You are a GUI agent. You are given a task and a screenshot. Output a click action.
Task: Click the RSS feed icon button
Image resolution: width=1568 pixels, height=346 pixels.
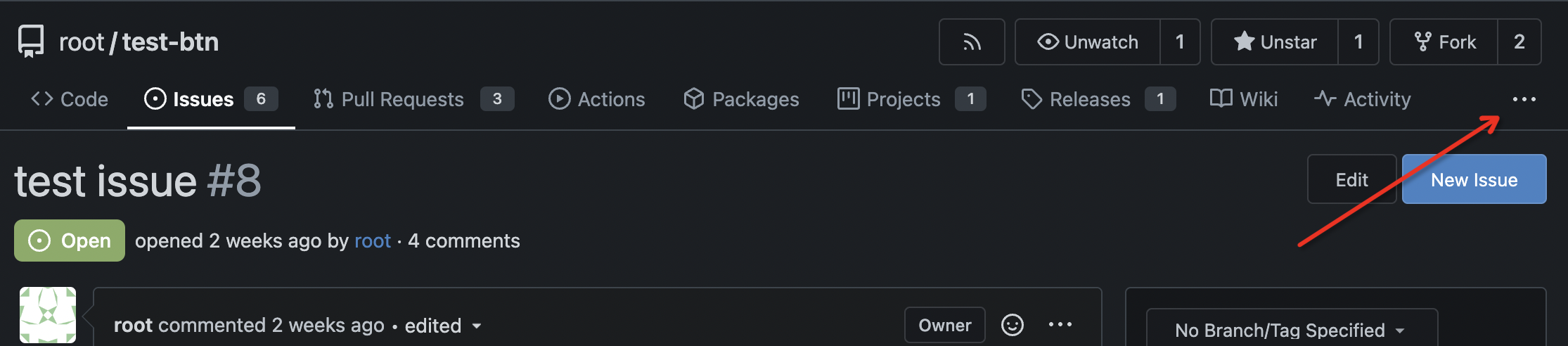(x=972, y=42)
